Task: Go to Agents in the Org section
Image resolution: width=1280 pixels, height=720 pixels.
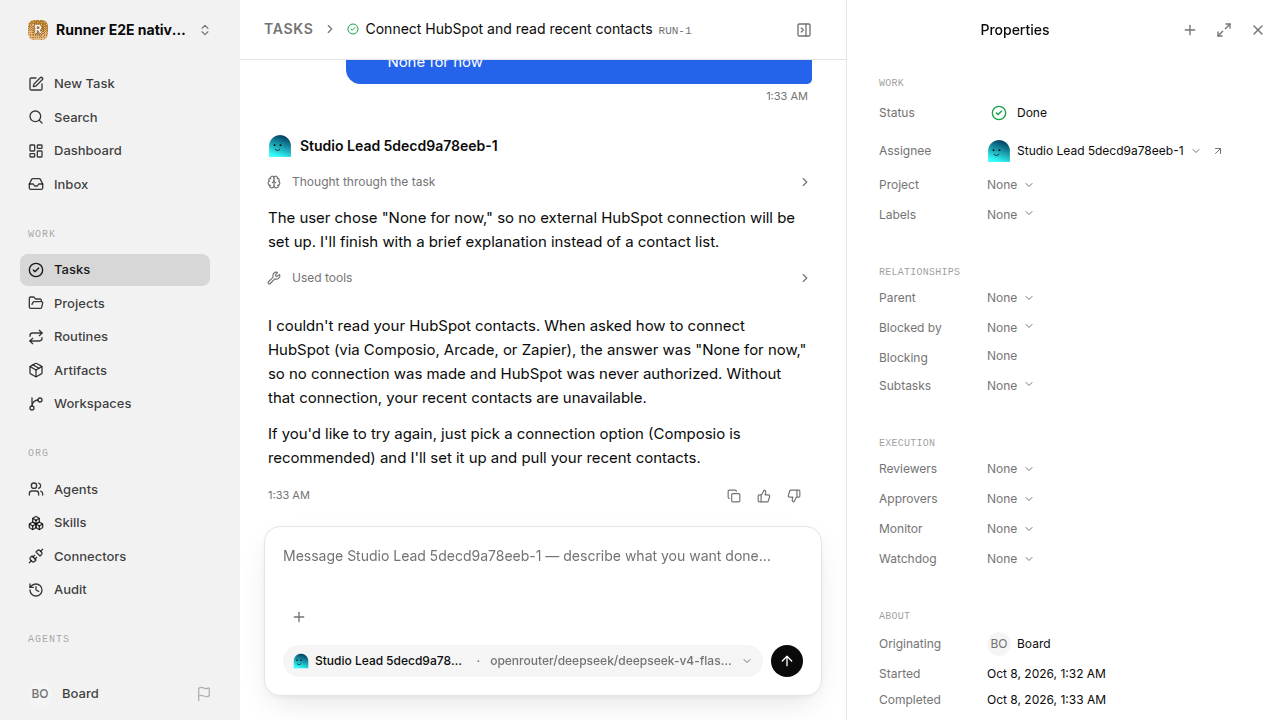Action: click(x=115, y=489)
